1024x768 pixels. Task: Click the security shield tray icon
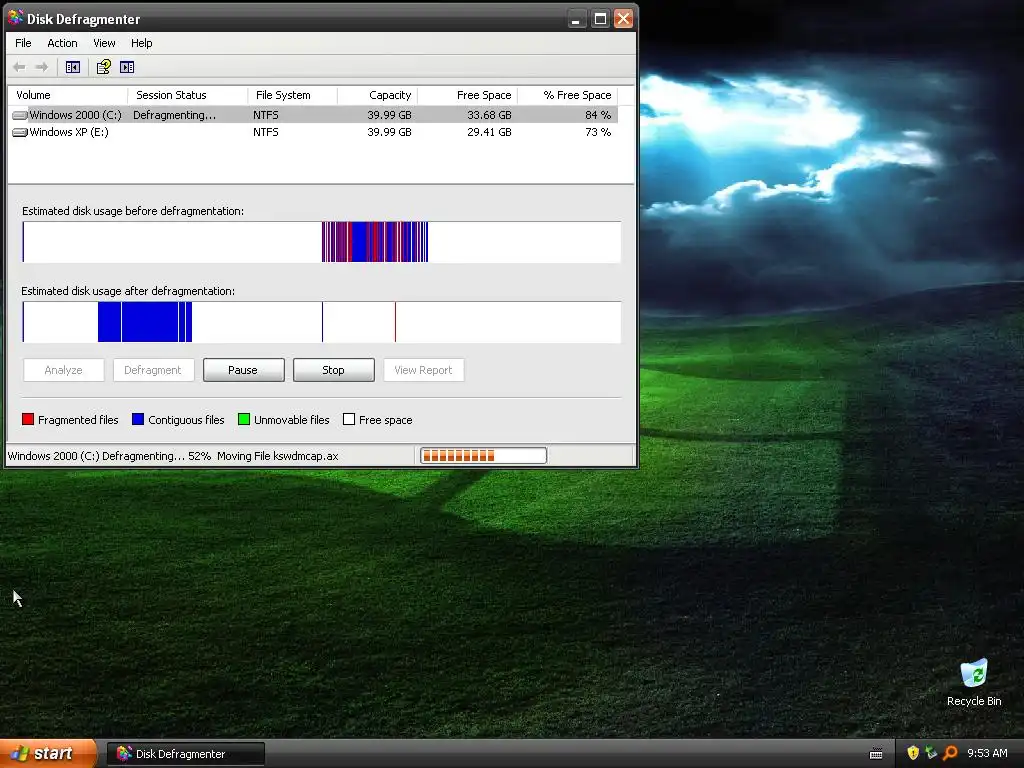912,753
